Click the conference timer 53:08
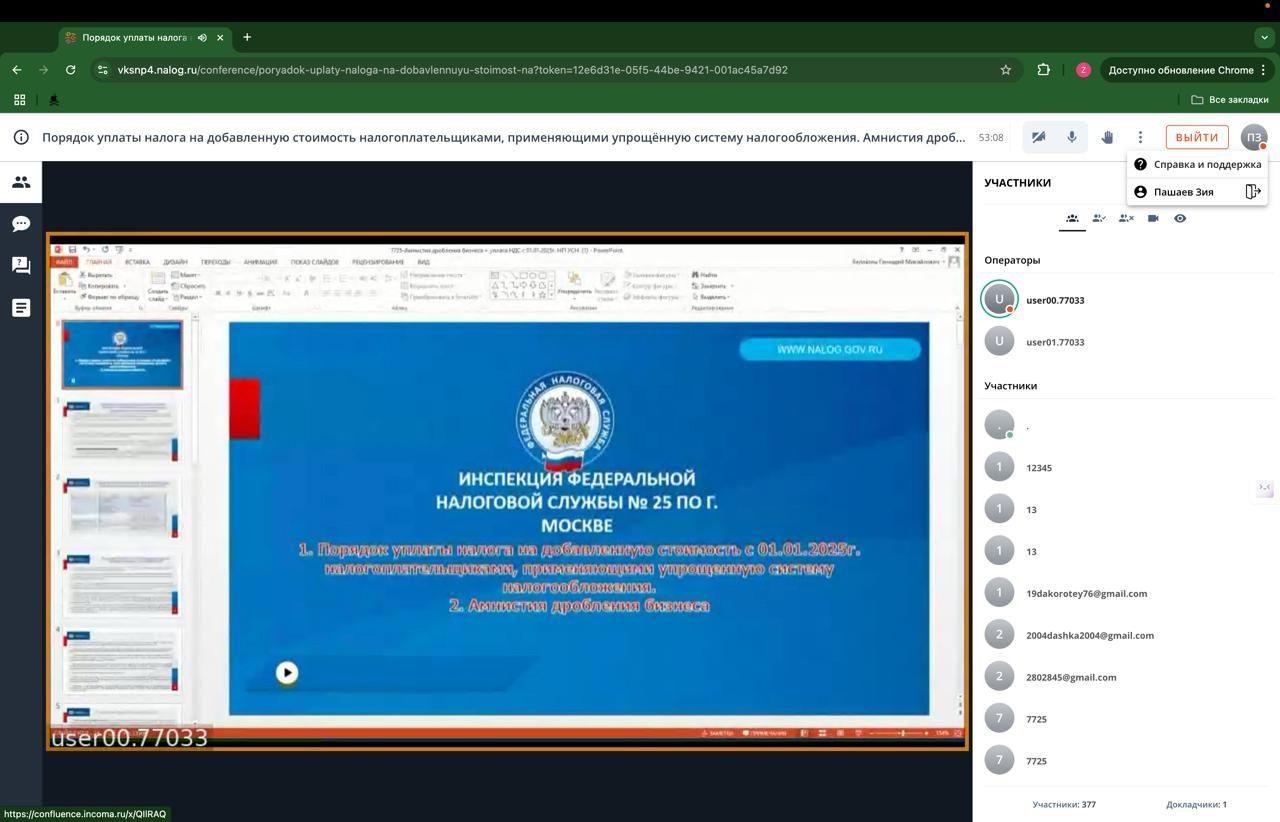The height and width of the screenshot is (822, 1280). click(991, 138)
